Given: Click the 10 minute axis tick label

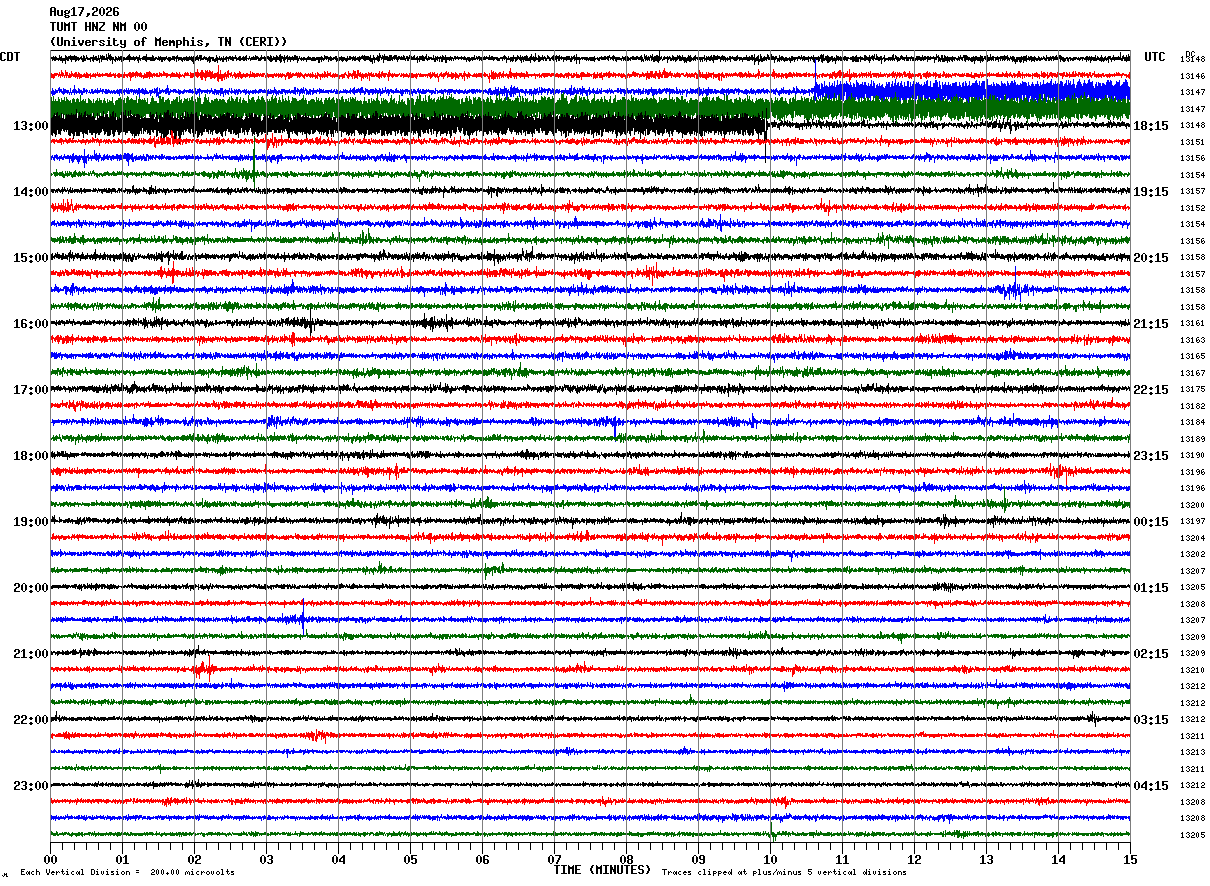Looking at the screenshot, I should coord(770,859).
